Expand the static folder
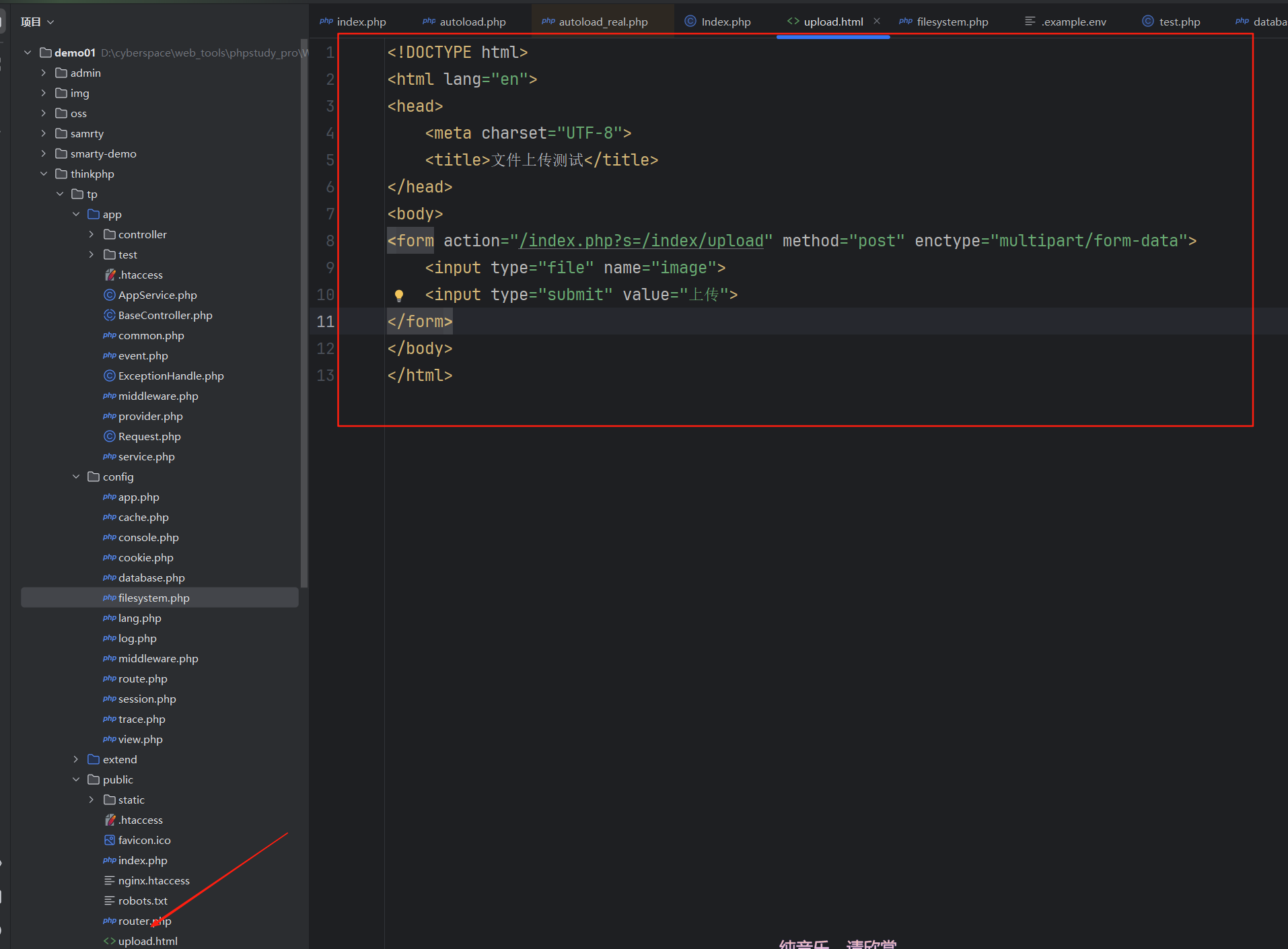Image resolution: width=1288 pixels, height=949 pixels. coord(92,800)
